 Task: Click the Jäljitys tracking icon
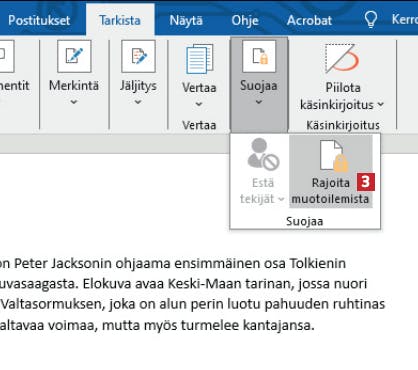click(x=138, y=56)
